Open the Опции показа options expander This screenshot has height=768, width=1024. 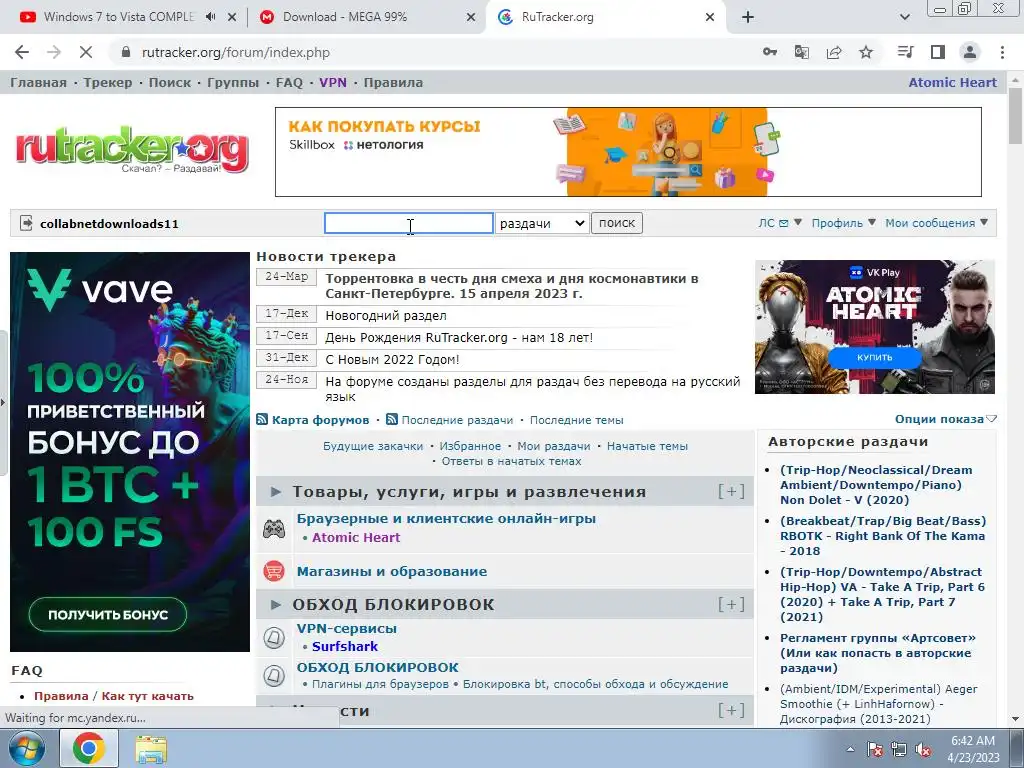click(946, 419)
